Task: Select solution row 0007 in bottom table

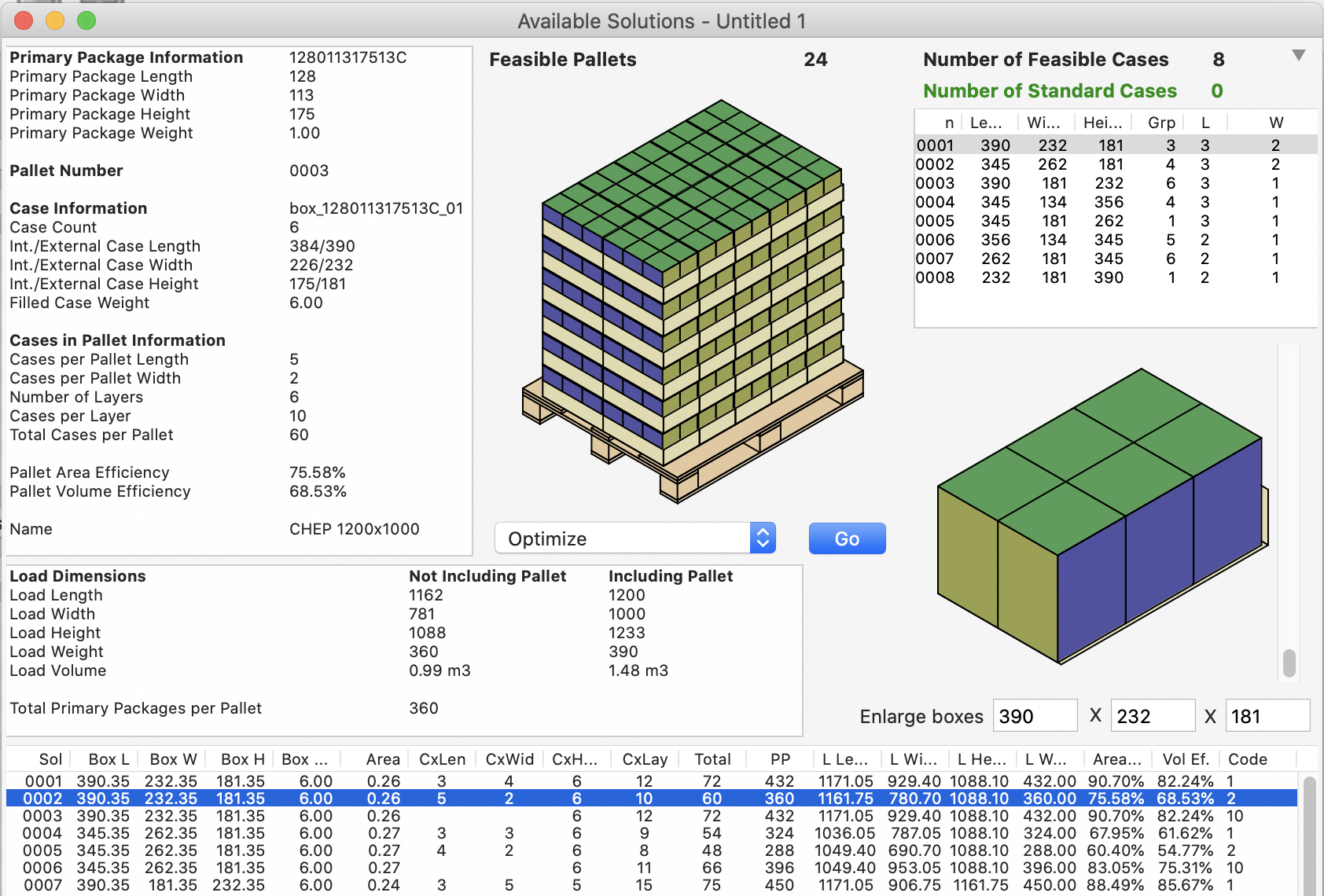Action: point(652,885)
